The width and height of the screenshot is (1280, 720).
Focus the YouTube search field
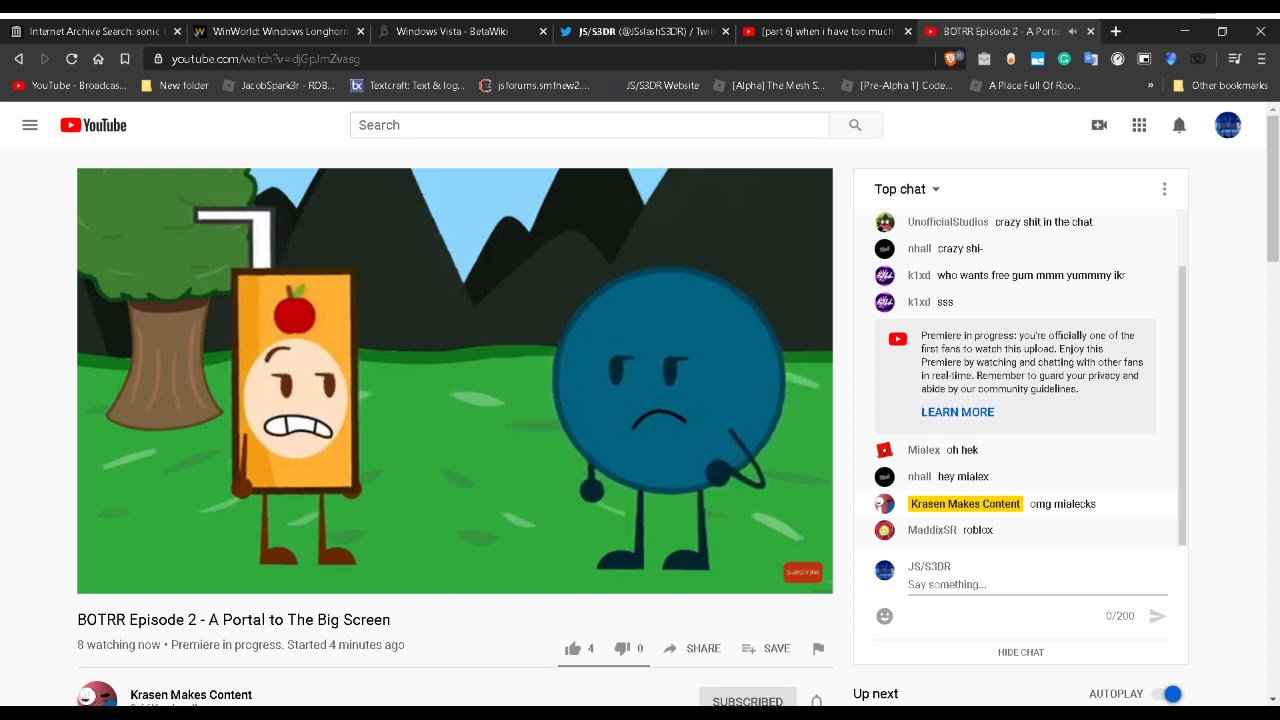pos(589,125)
